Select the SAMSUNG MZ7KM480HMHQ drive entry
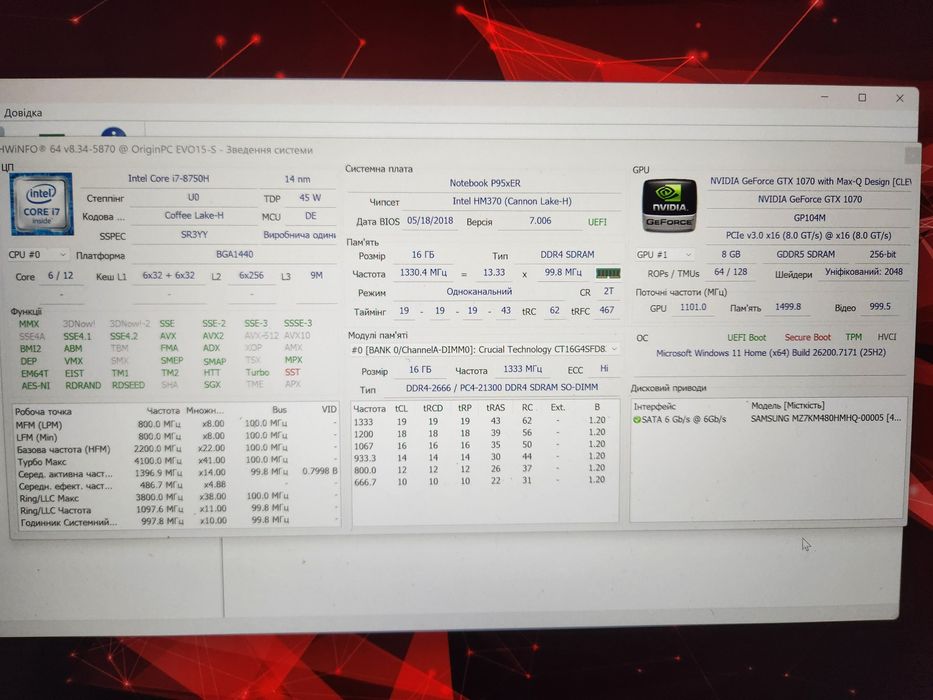The width and height of the screenshot is (933, 700). tap(825, 418)
